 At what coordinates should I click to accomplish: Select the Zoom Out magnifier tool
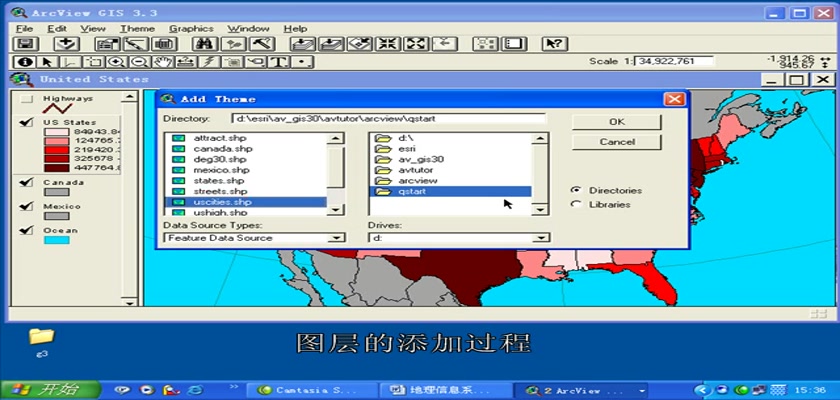(139, 62)
